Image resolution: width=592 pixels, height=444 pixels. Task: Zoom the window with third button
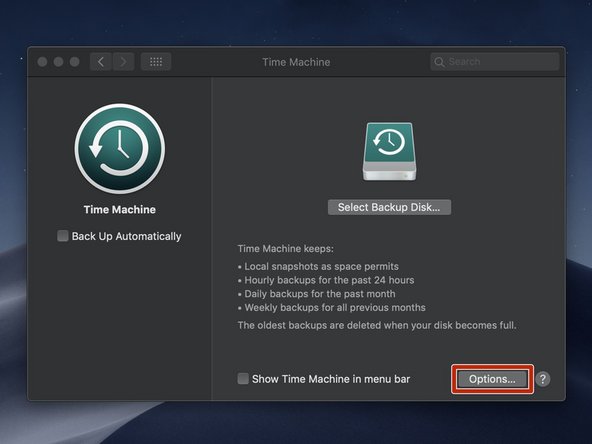click(75, 62)
